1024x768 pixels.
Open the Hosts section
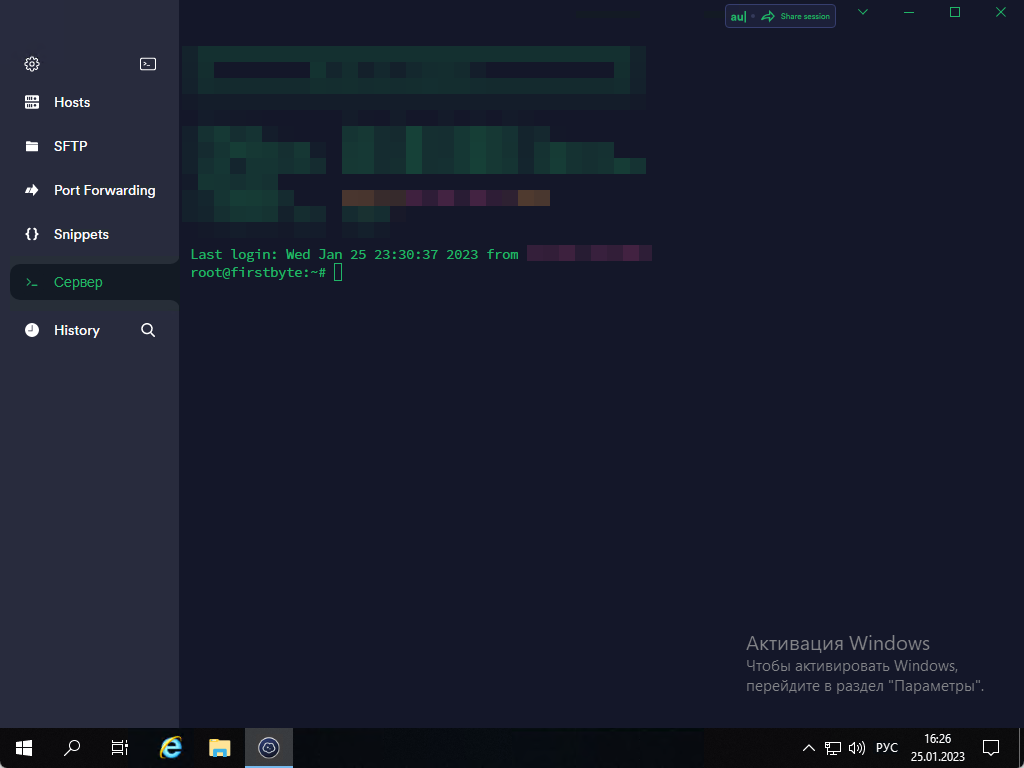point(72,102)
